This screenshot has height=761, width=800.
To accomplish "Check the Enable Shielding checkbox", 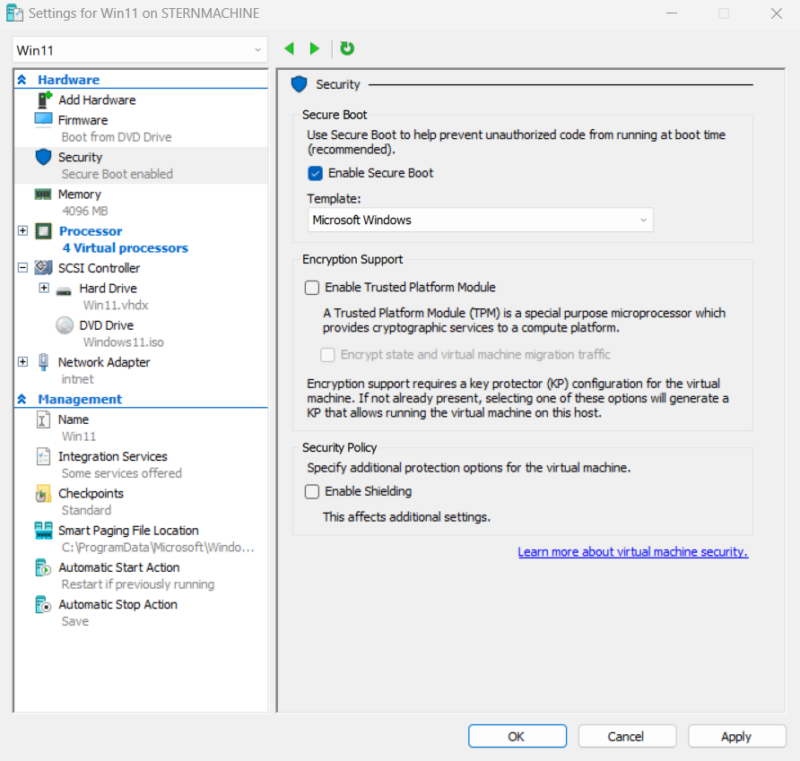I will tap(312, 492).
